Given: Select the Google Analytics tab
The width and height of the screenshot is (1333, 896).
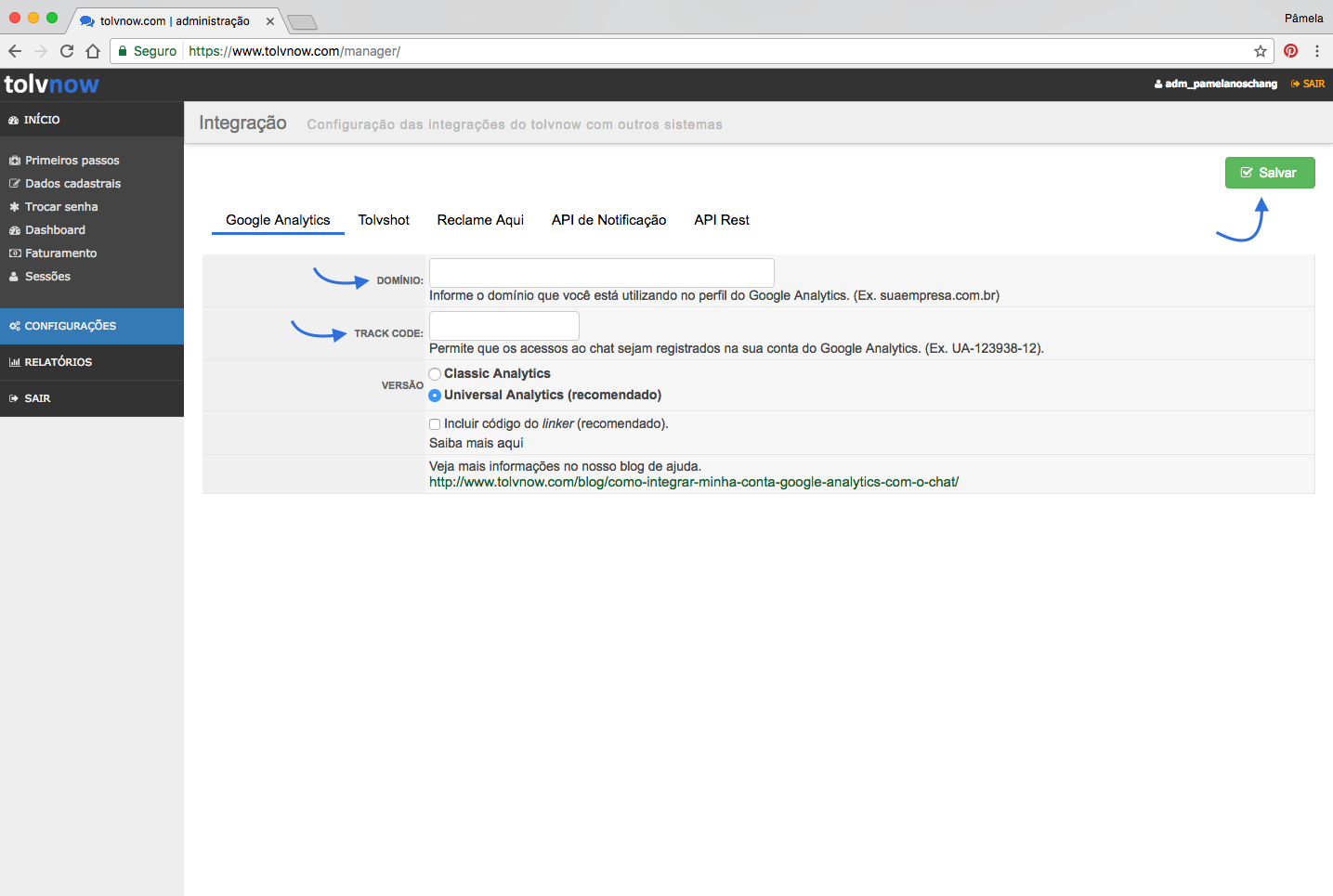Looking at the screenshot, I should click(x=278, y=220).
